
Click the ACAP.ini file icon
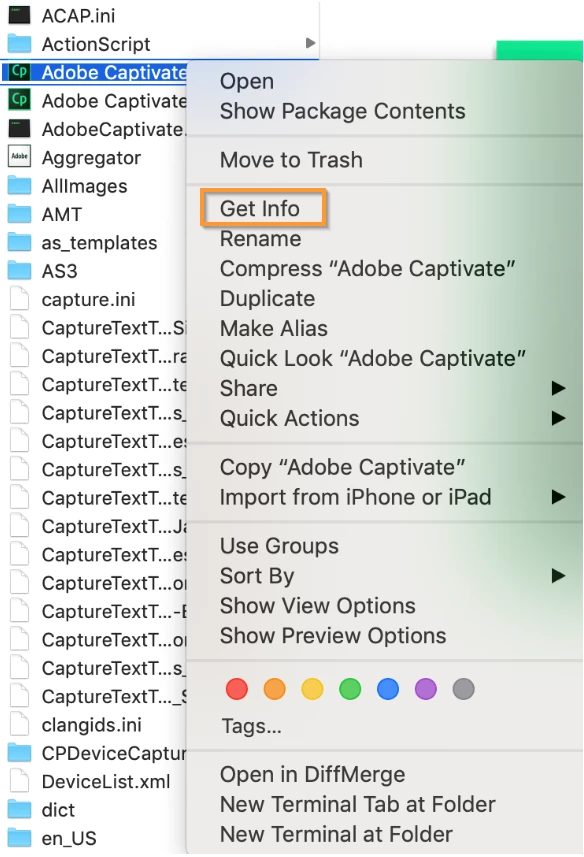click(x=20, y=15)
